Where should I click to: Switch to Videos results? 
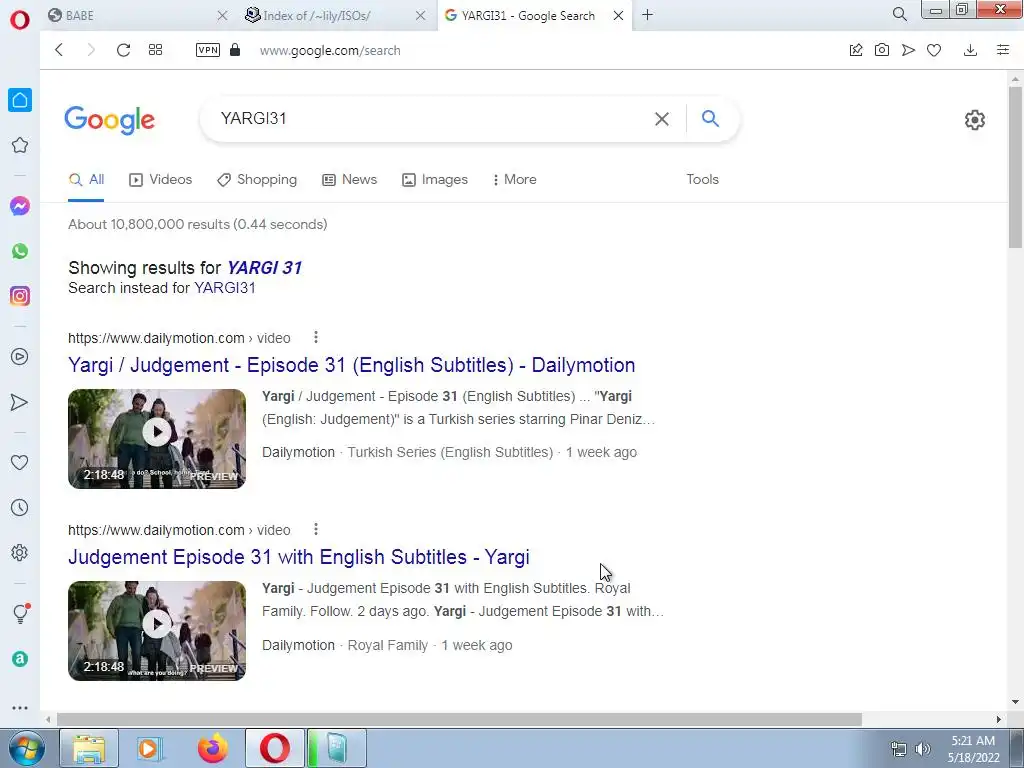tap(161, 180)
